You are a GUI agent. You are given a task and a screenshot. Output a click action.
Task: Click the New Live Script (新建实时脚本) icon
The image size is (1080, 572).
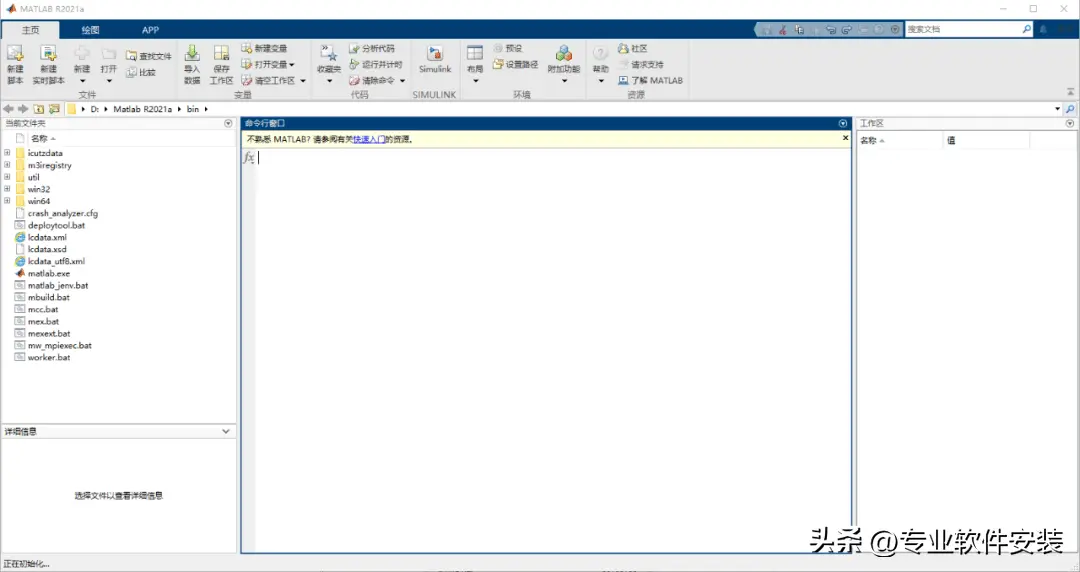tap(48, 53)
